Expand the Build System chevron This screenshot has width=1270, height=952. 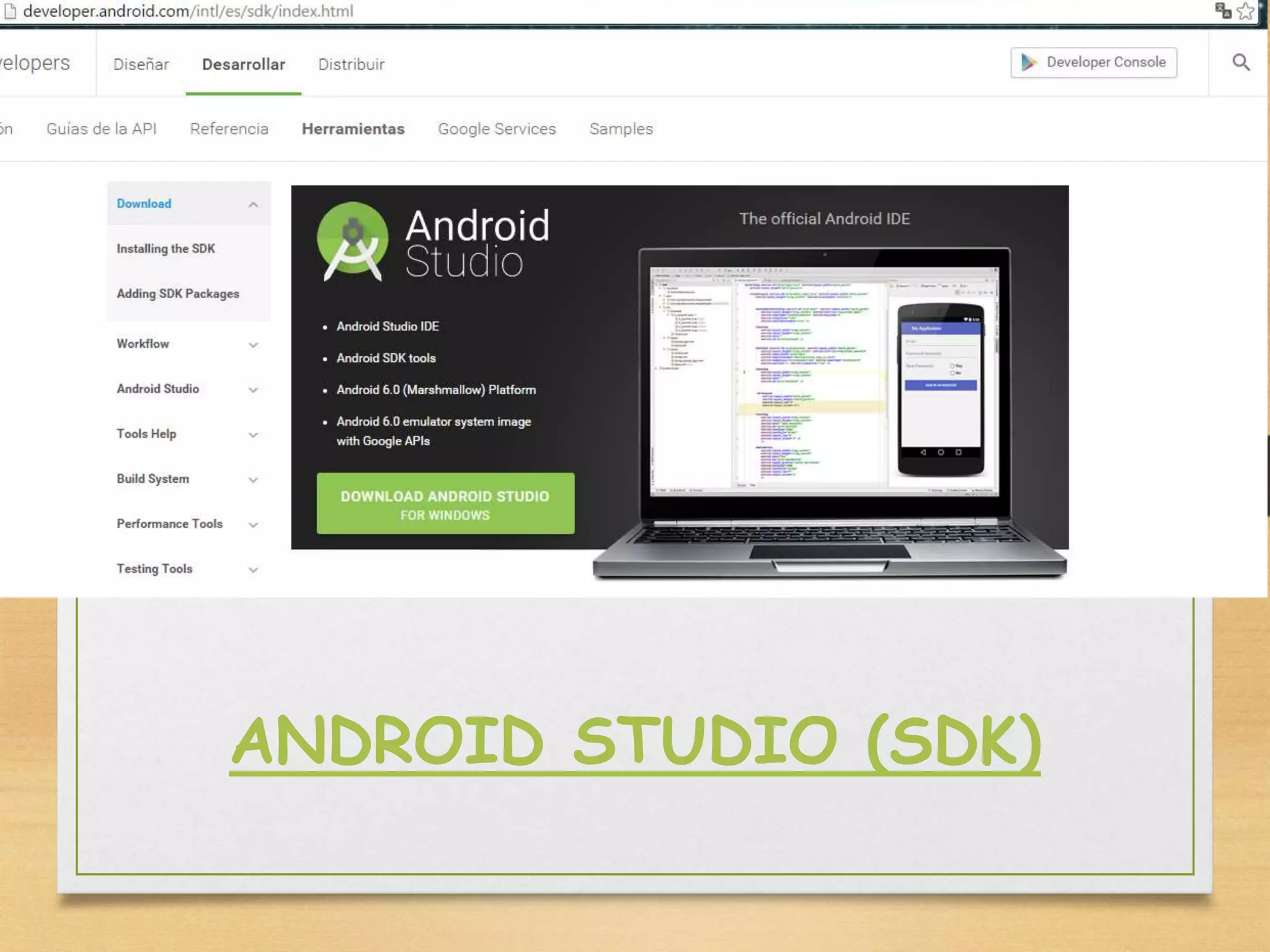tap(253, 480)
